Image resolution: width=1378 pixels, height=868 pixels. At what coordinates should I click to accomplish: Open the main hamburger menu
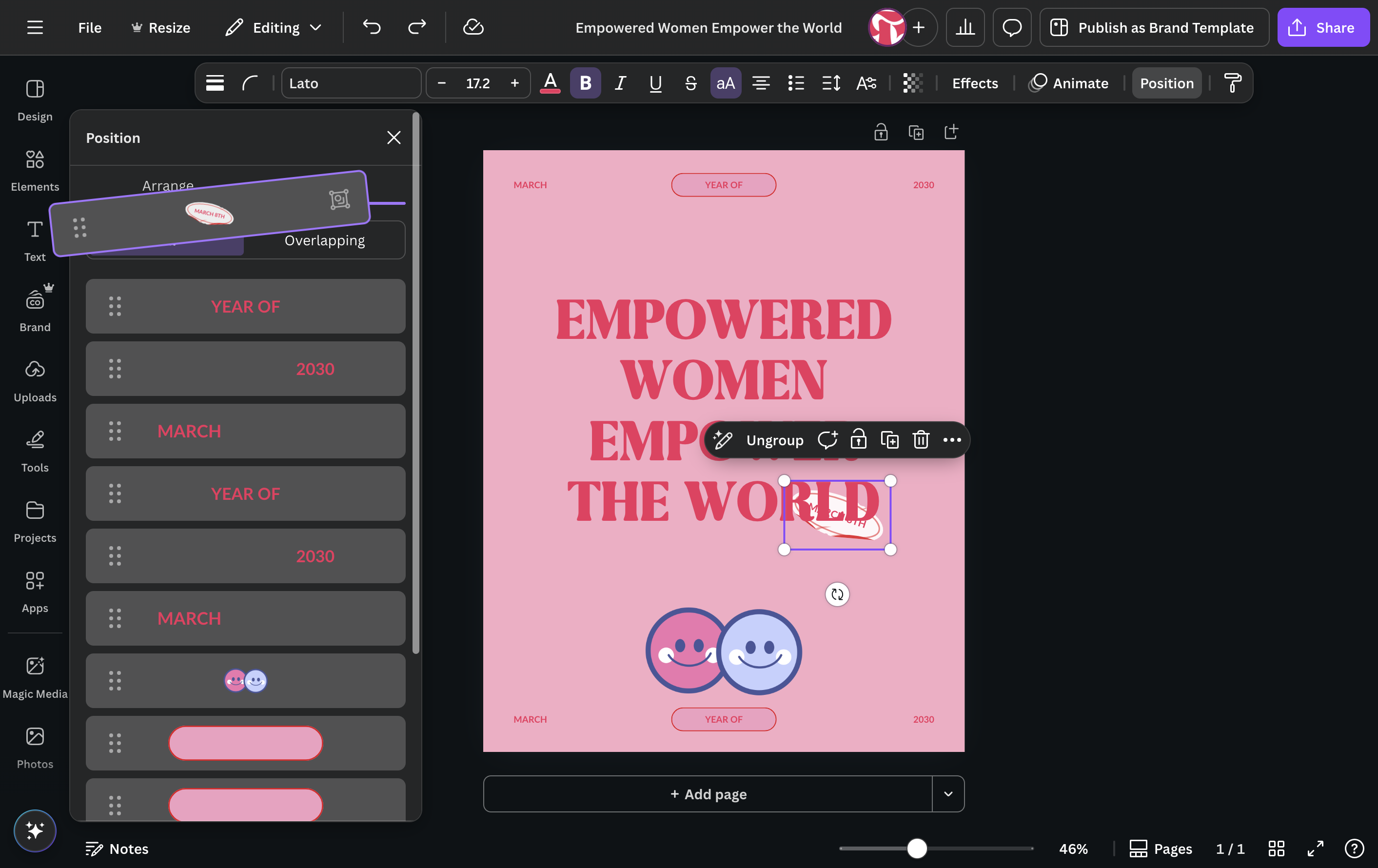35,27
